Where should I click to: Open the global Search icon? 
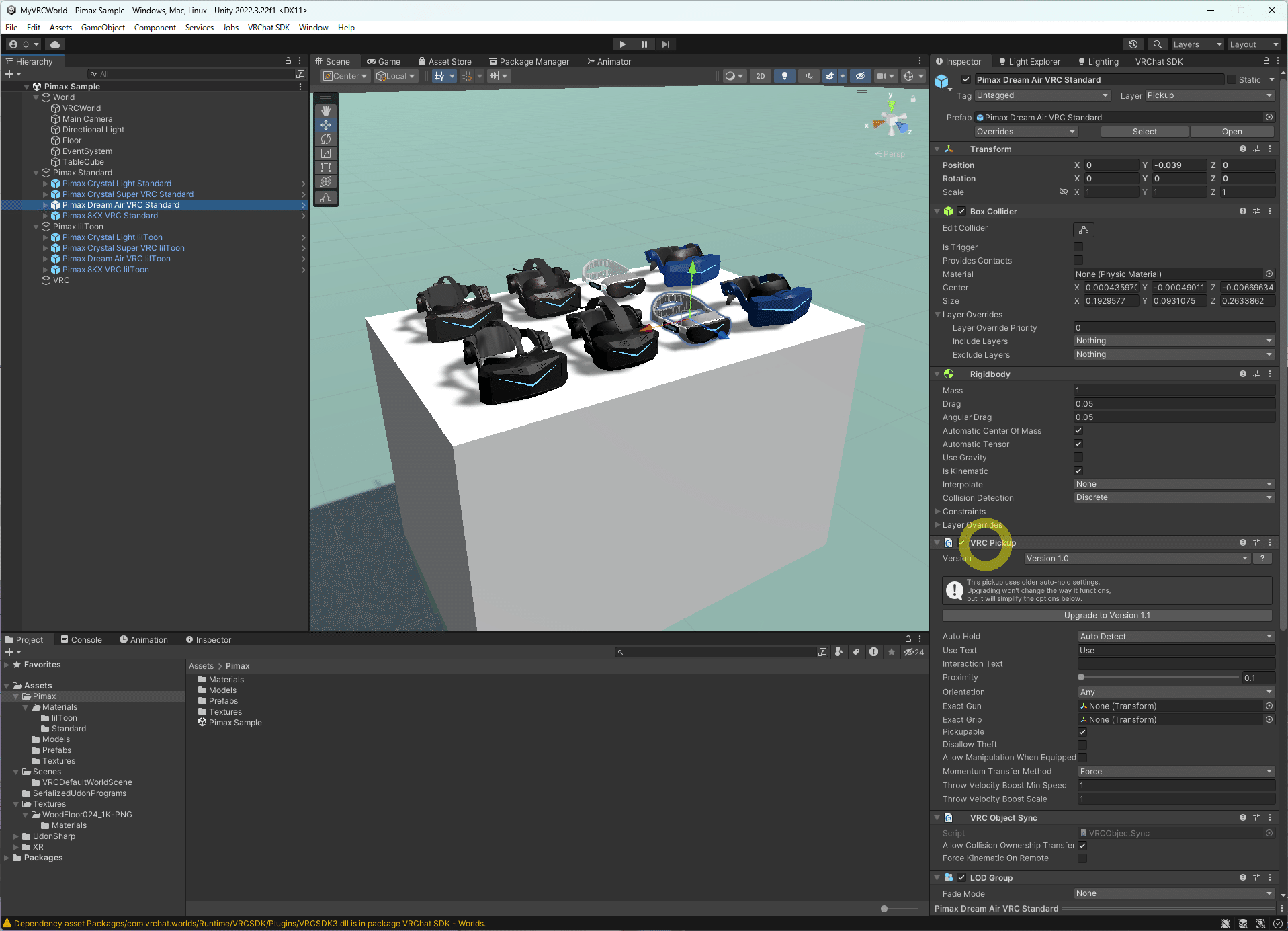tap(1157, 44)
